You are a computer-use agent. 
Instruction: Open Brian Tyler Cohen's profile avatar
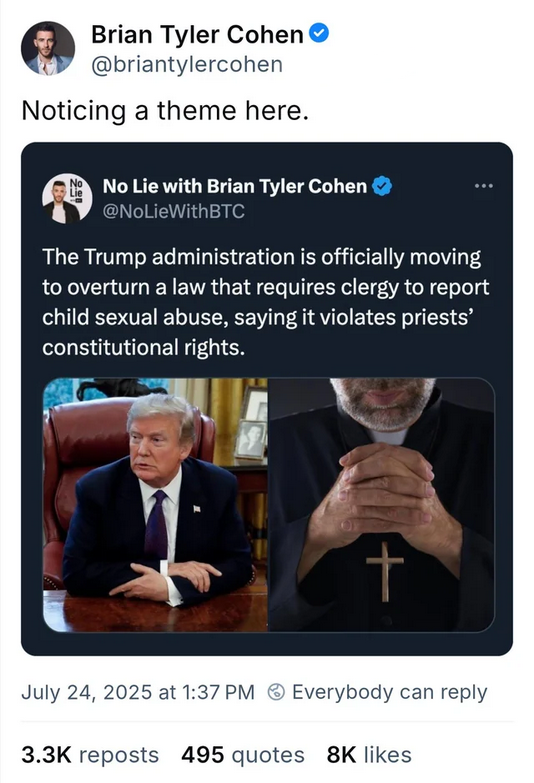tap(47, 48)
